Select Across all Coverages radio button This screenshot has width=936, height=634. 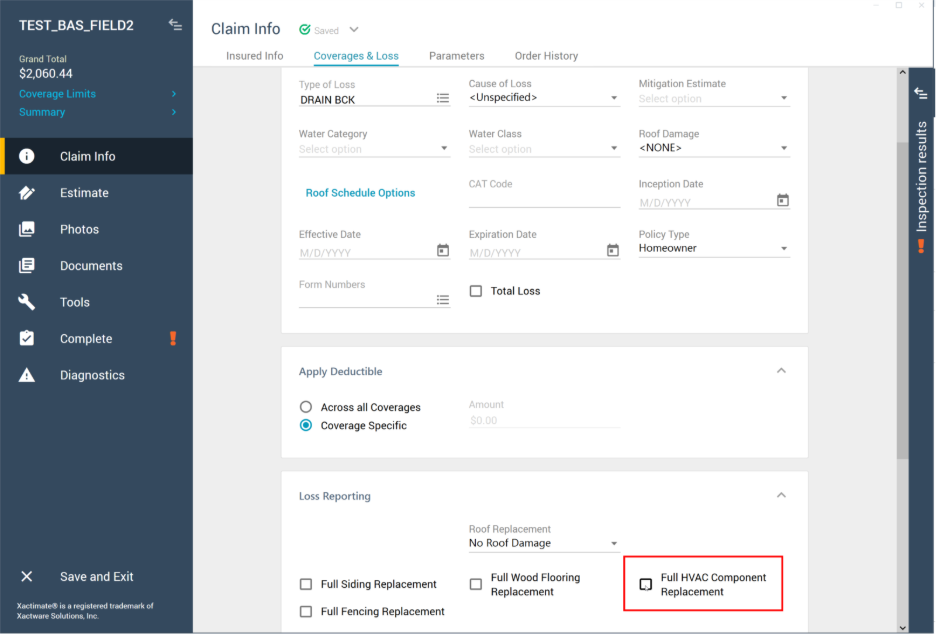click(306, 407)
